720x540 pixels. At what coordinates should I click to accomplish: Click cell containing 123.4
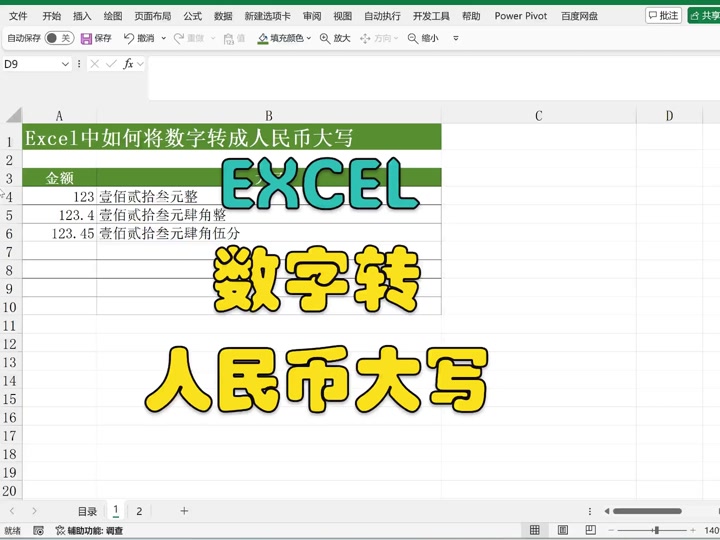(x=59, y=215)
